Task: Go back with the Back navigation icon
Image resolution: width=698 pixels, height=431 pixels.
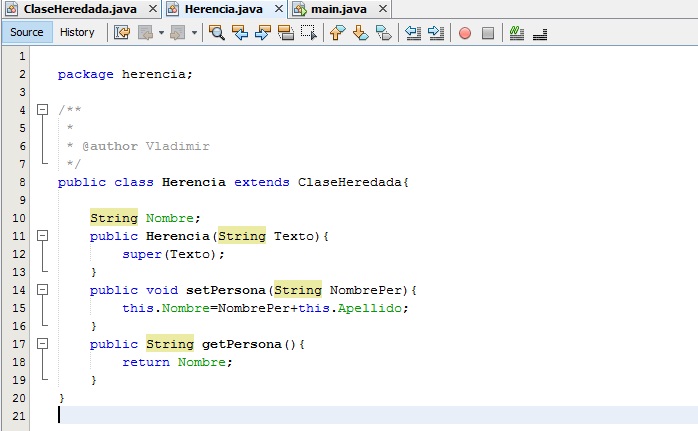Action: [146, 33]
